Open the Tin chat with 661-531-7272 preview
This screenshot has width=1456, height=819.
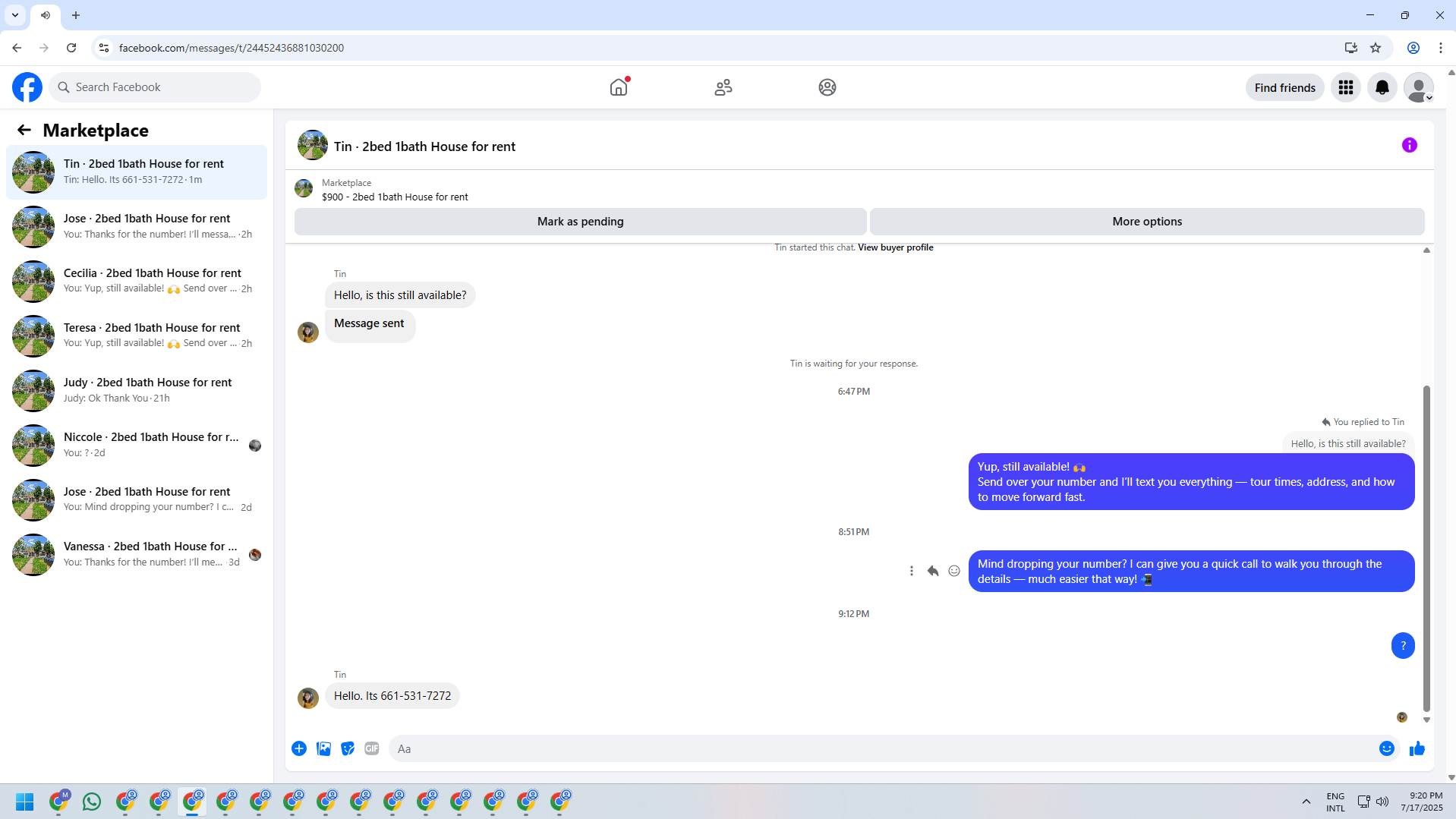(x=137, y=172)
